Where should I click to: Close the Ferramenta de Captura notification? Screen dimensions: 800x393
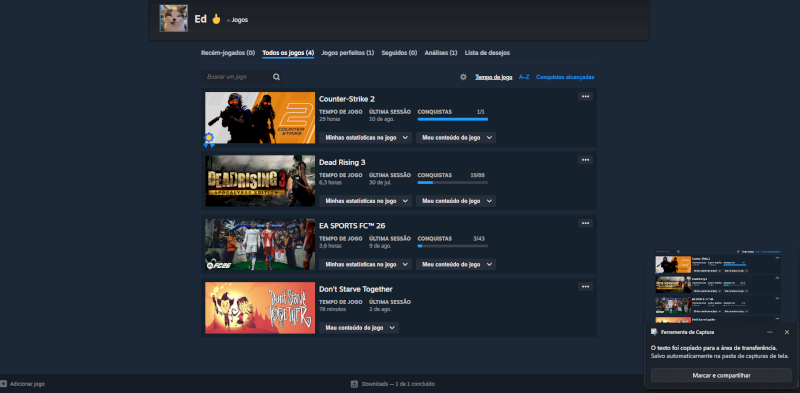point(787,332)
